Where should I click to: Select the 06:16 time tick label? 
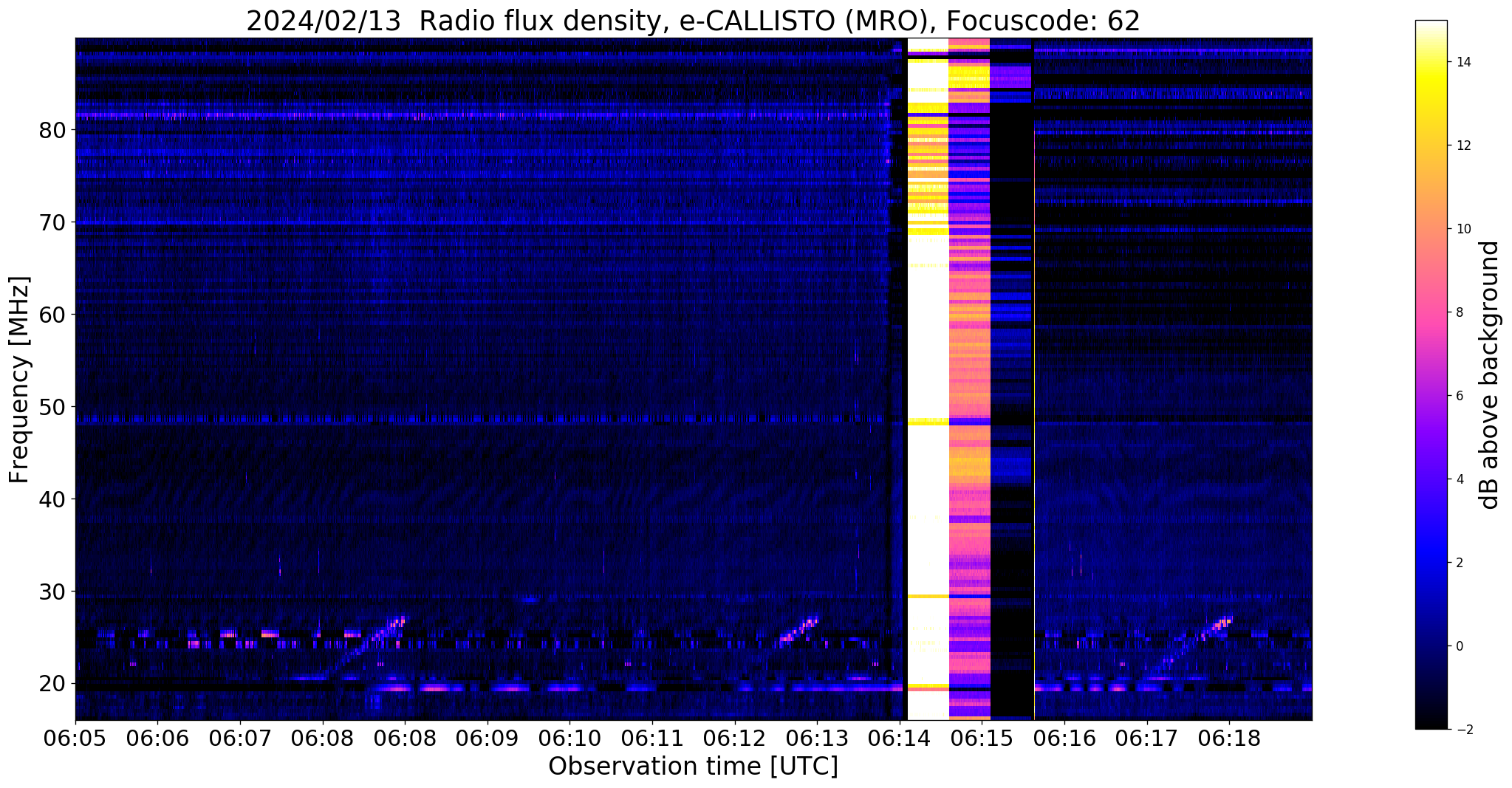pyautogui.click(x=1064, y=738)
